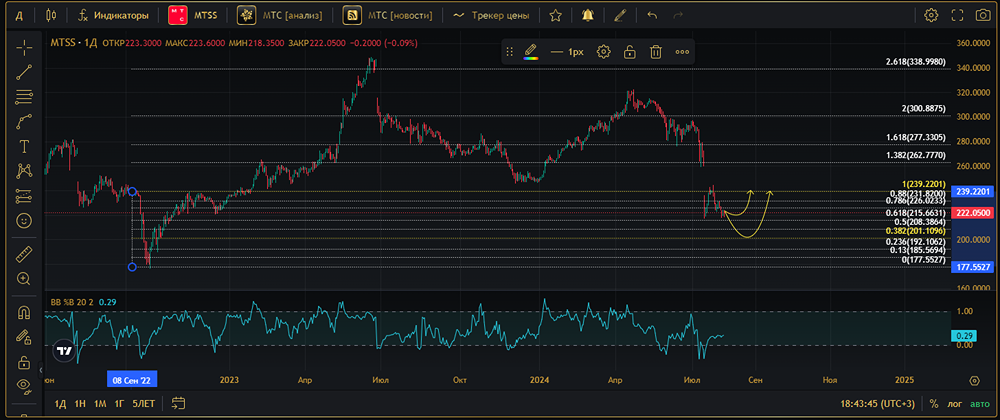The image size is (1000, 420).
Task: Enter fullscreen mode
Action: (x=957, y=16)
